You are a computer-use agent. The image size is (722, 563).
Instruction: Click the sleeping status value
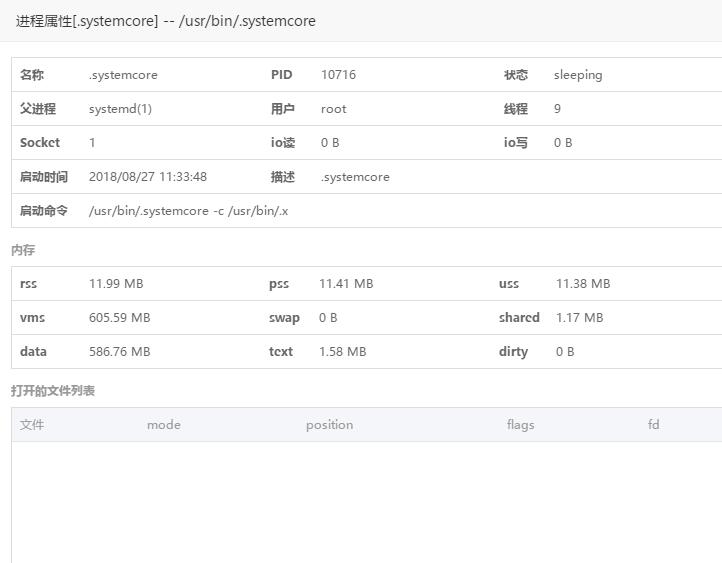point(578,75)
